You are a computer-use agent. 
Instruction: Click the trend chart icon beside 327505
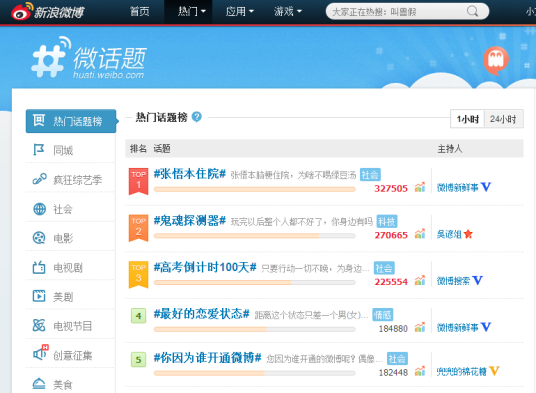pyautogui.click(x=420, y=187)
